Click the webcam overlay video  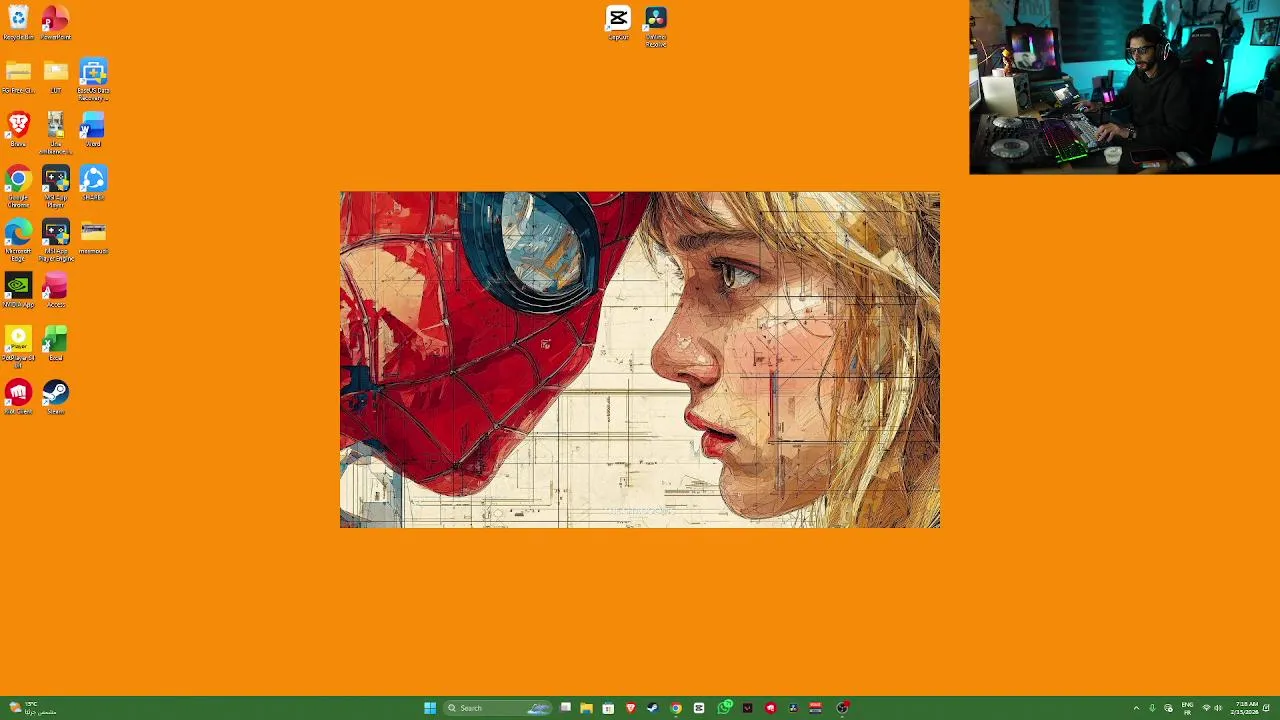pyautogui.click(x=1124, y=87)
